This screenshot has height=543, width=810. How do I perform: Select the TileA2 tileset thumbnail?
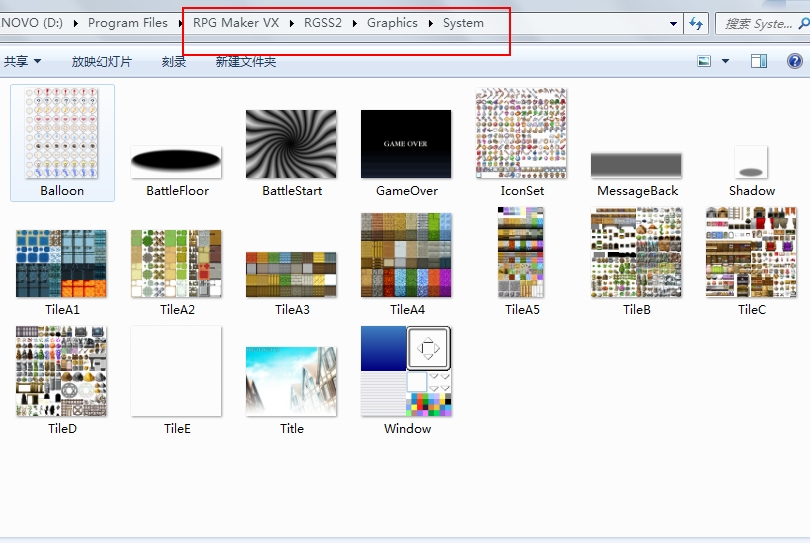tap(176, 263)
